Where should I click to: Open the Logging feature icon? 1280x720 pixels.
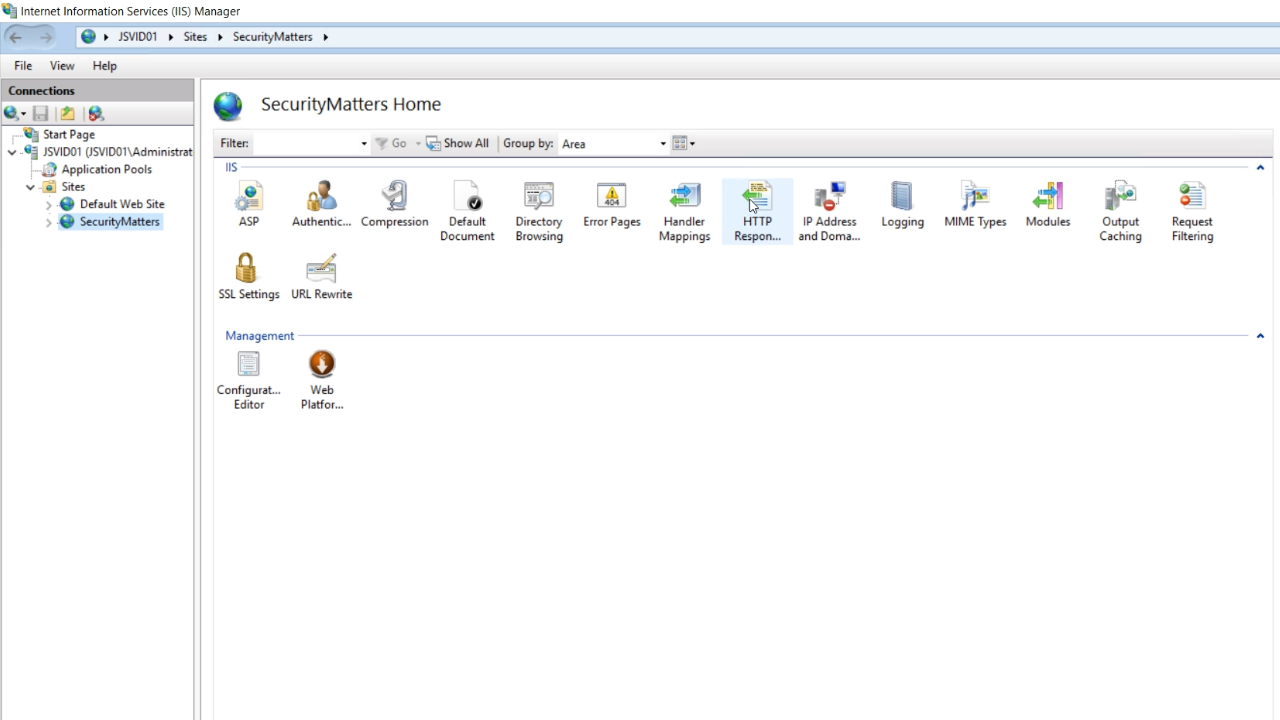pyautogui.click(x=902, y=197)
